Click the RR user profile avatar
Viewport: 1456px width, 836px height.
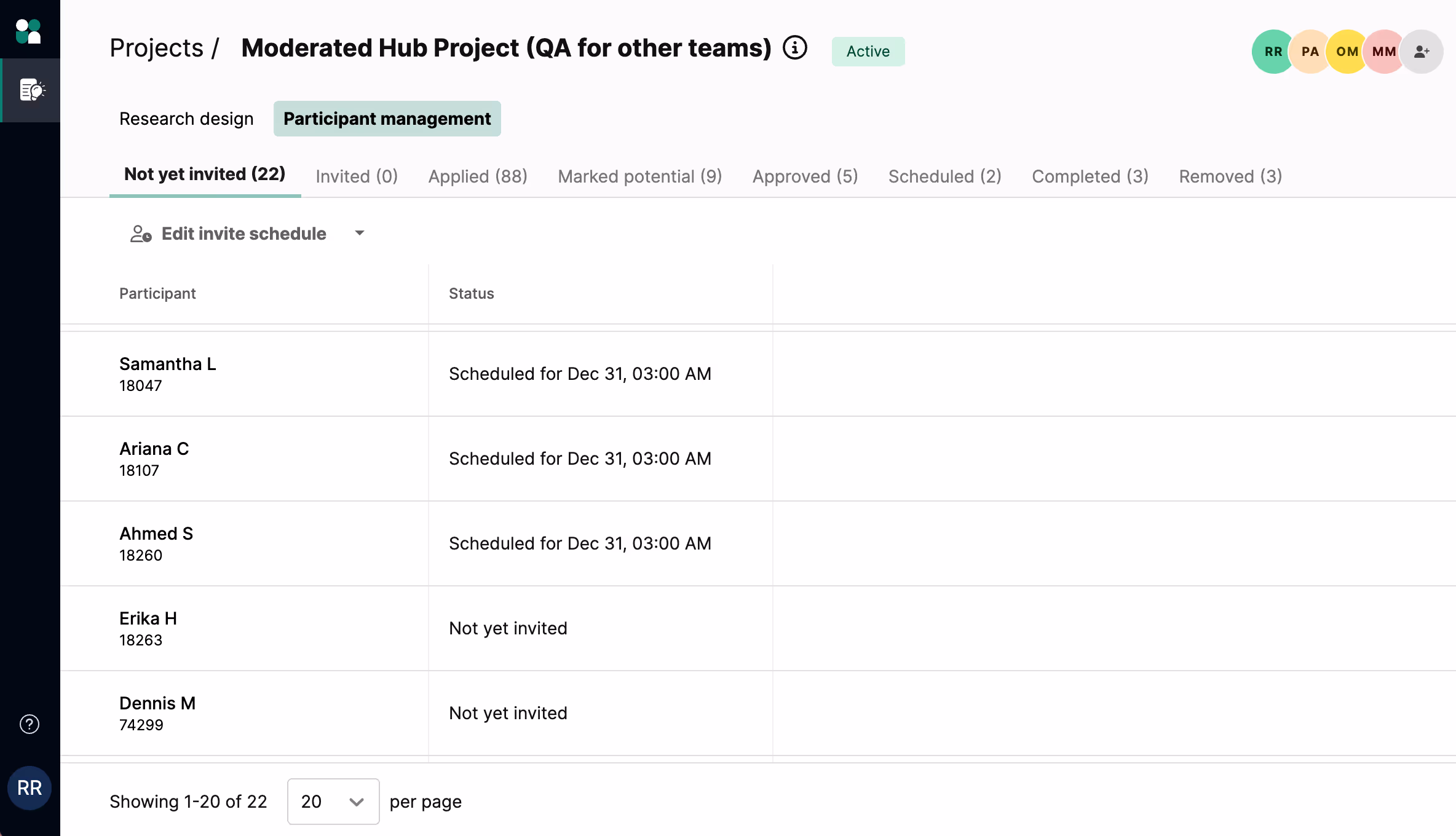30,788
